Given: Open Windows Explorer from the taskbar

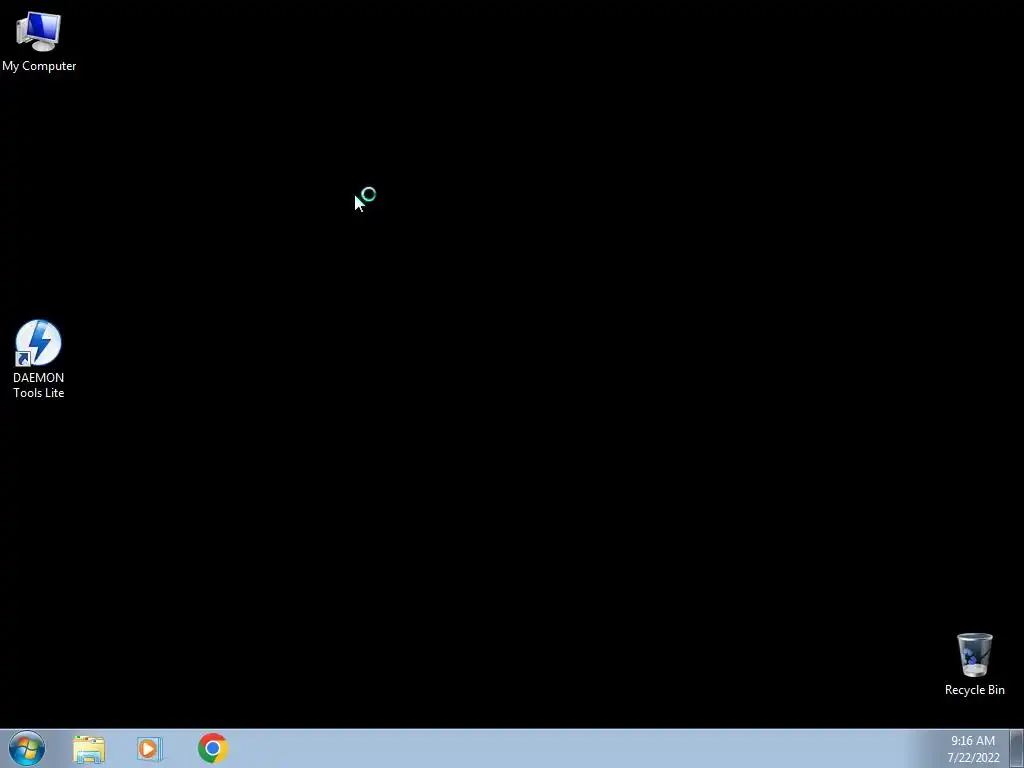Looking at the screenshot, I should pos(89,749).
